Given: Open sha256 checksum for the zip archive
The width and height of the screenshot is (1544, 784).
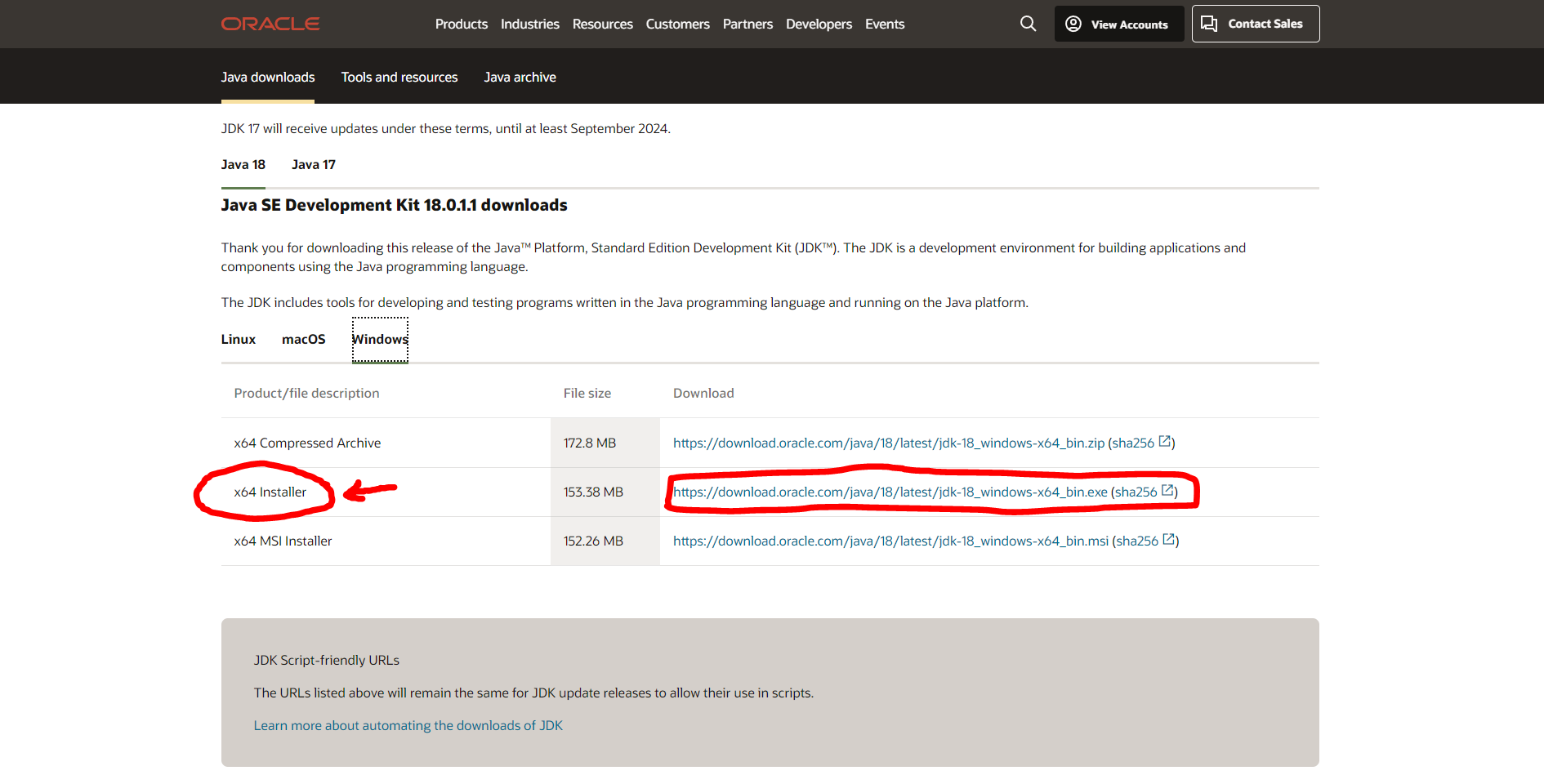Looking at the screenshot, I should point(1140,443).
